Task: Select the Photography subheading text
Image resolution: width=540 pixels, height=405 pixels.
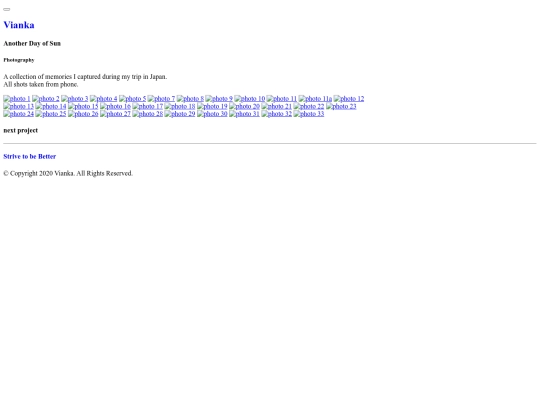Action: pos(19,60)
